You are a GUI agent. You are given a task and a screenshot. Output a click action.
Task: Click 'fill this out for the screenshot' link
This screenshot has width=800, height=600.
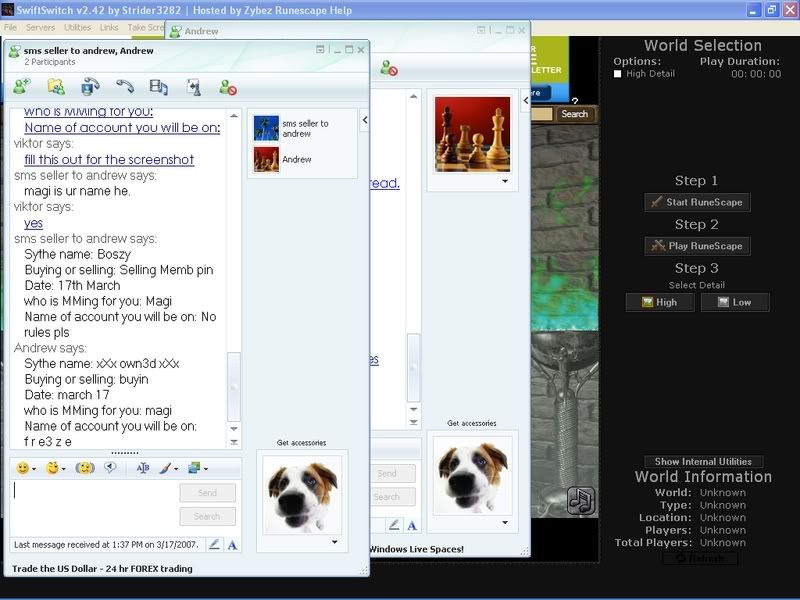click(x=109, y=160)
